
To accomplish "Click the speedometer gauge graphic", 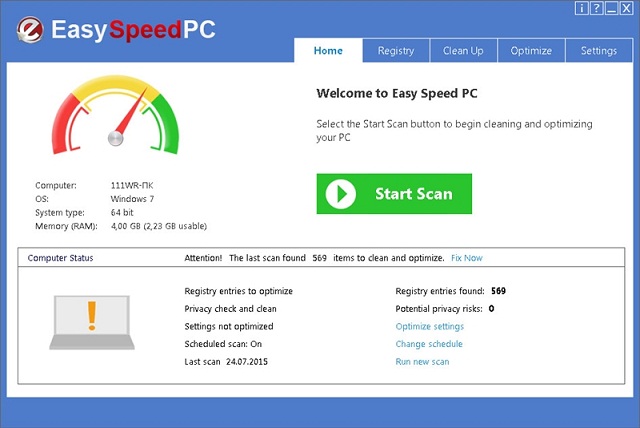I will (116, 115).
